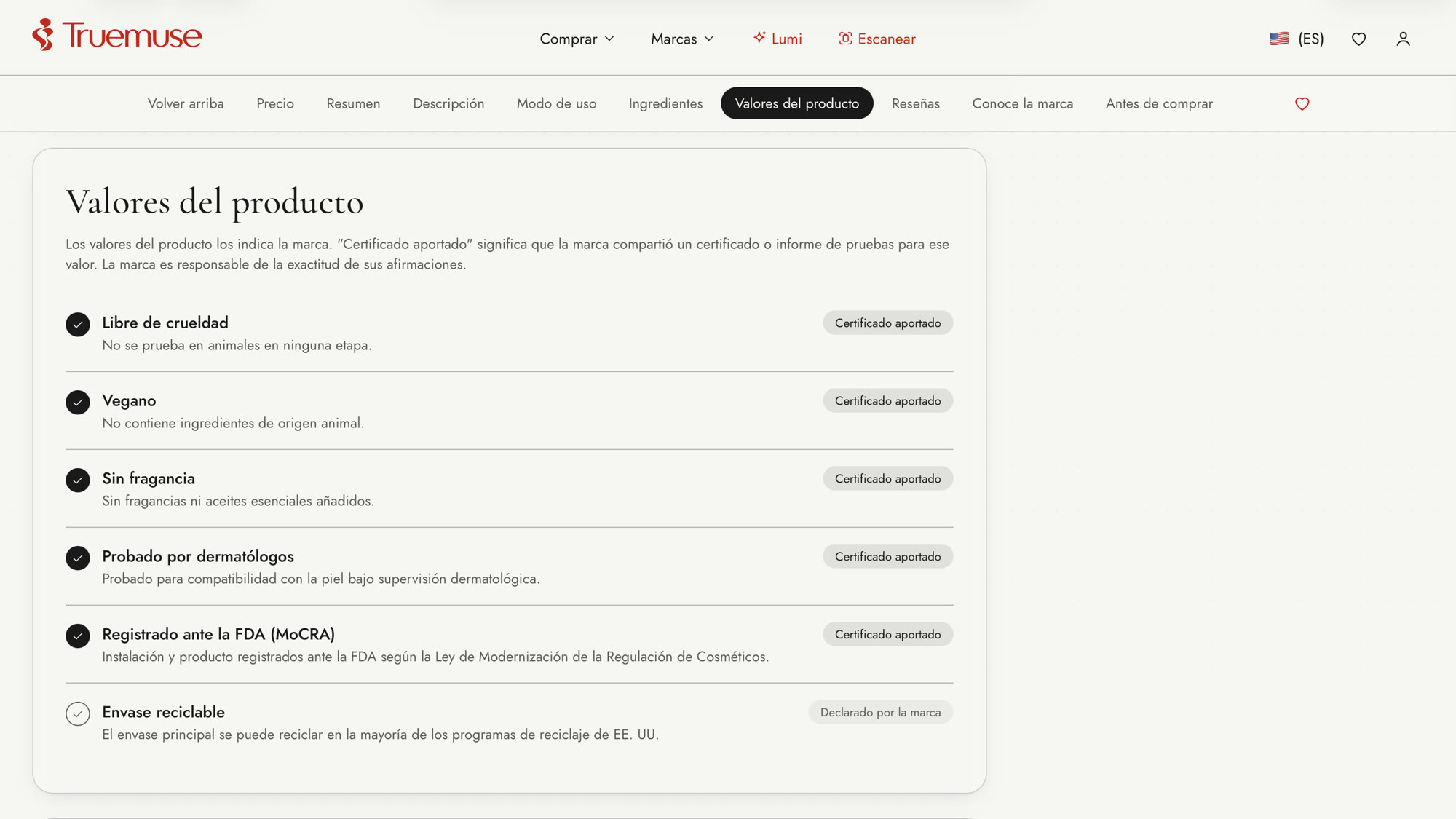The width and height of the screenshot is (1456, 819).
Task: Click text 'No se prueba en animales en ninguna etapa.'
Action: 237,345
